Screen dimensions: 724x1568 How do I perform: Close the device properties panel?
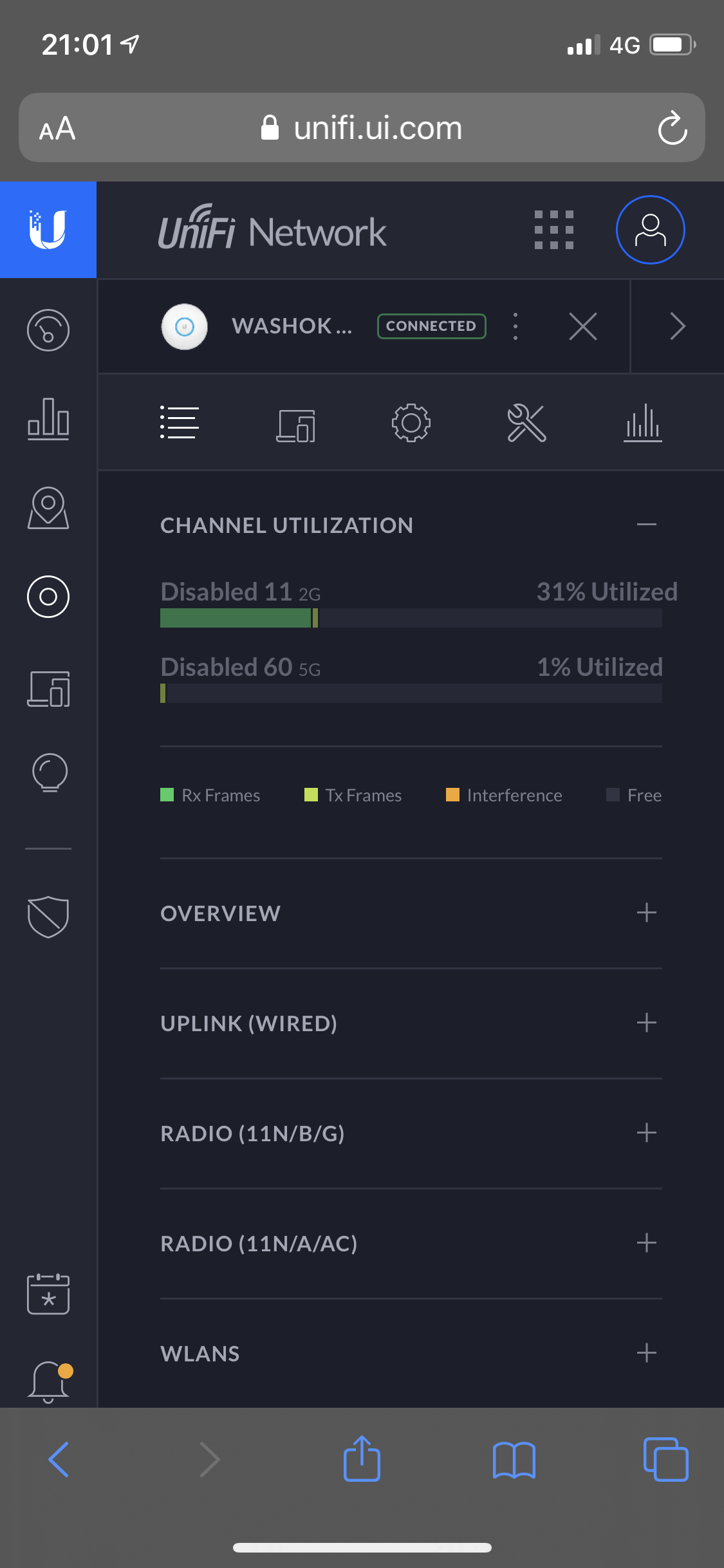[x=583, y=326]
